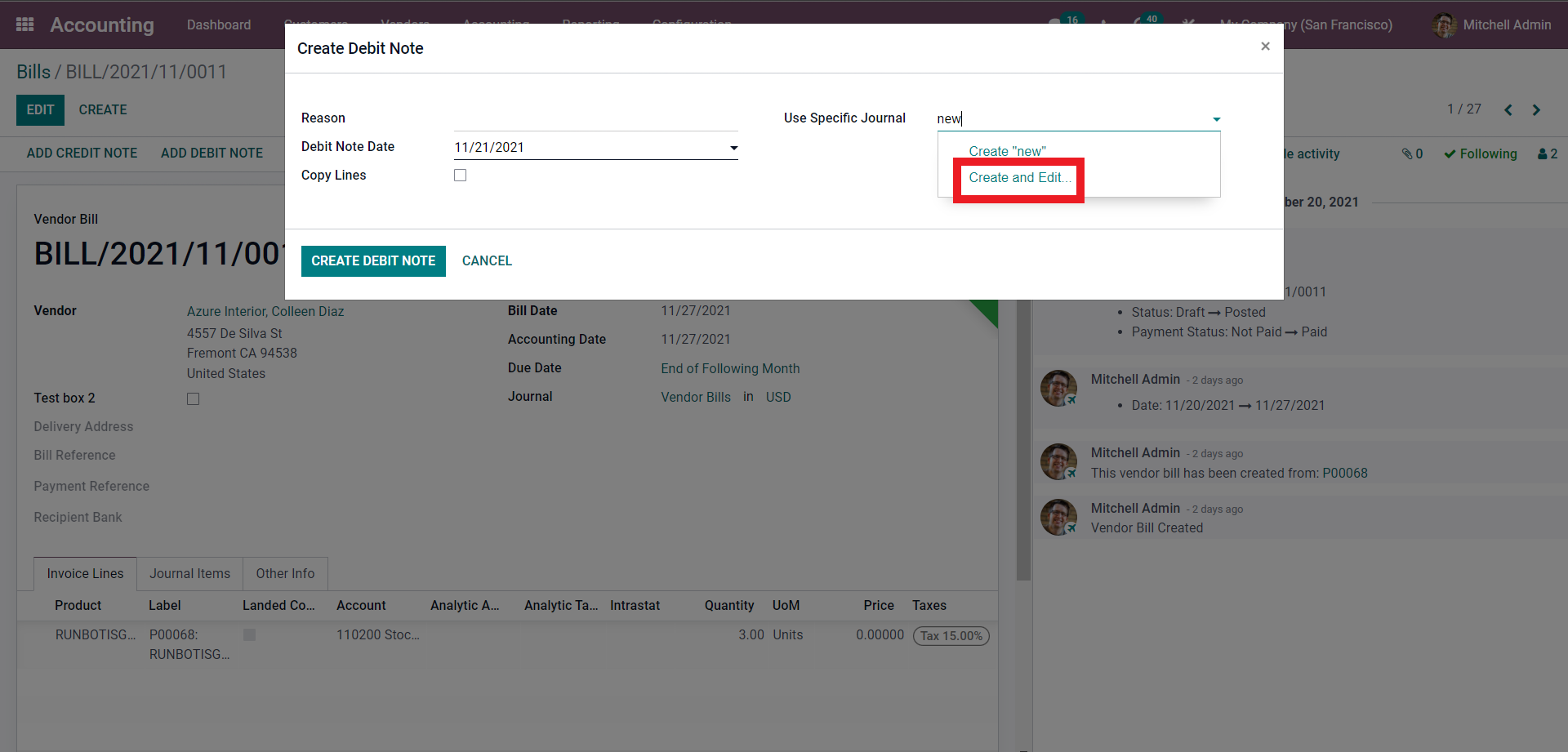Toggle Landed Costs checkbox on RUNBOTISG line

pos(250,634)
